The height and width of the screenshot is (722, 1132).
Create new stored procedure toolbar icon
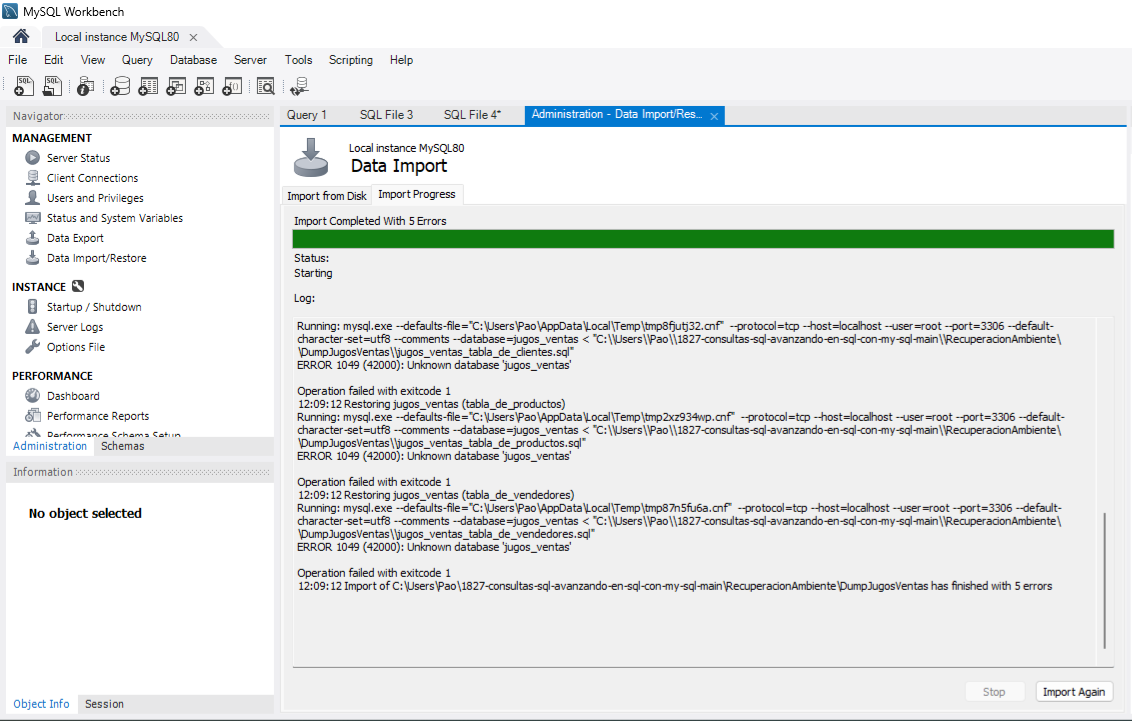pyautogui.click(x=204, y=87)
